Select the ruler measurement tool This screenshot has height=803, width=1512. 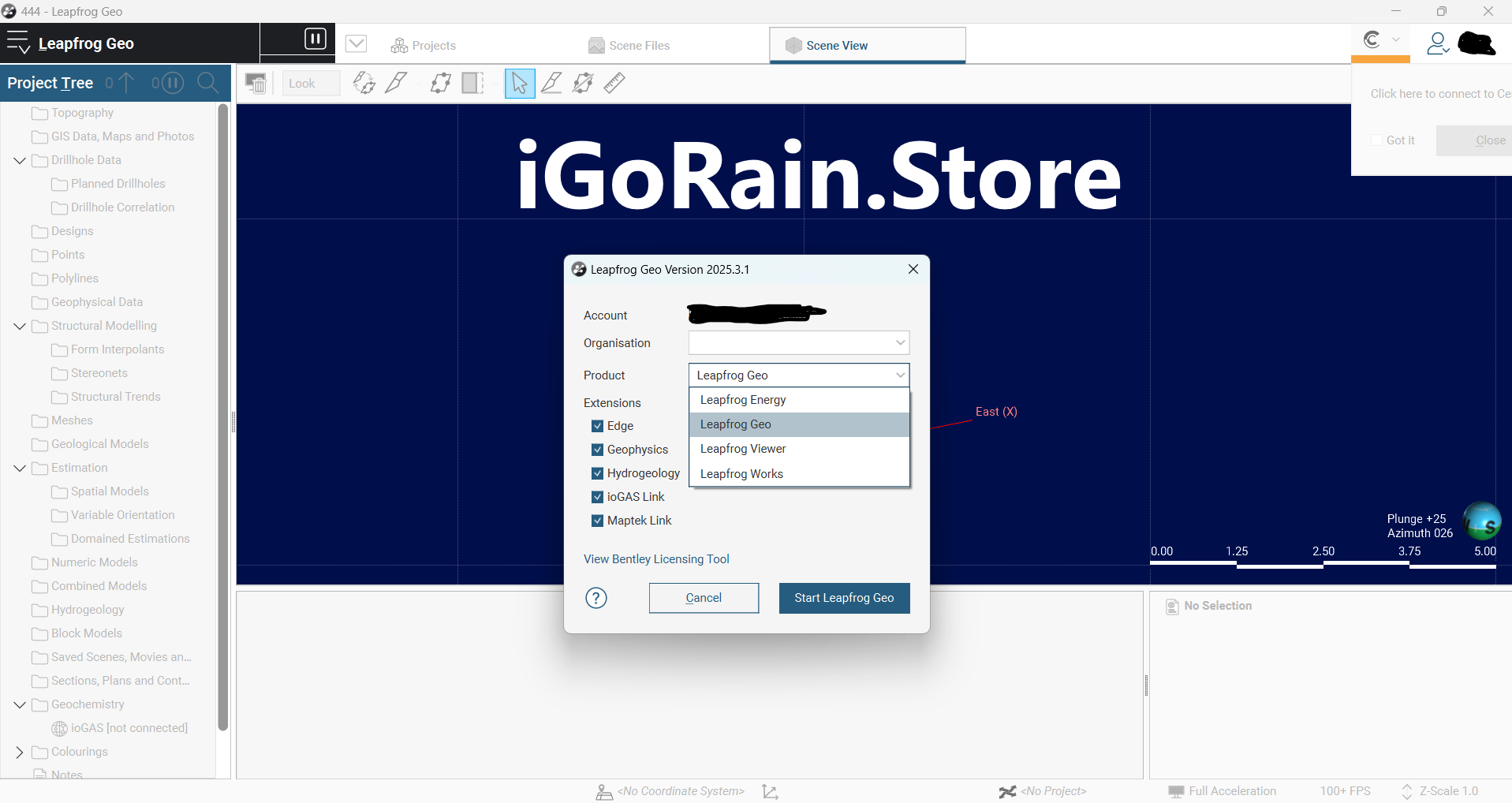click(x=614, y=83)
